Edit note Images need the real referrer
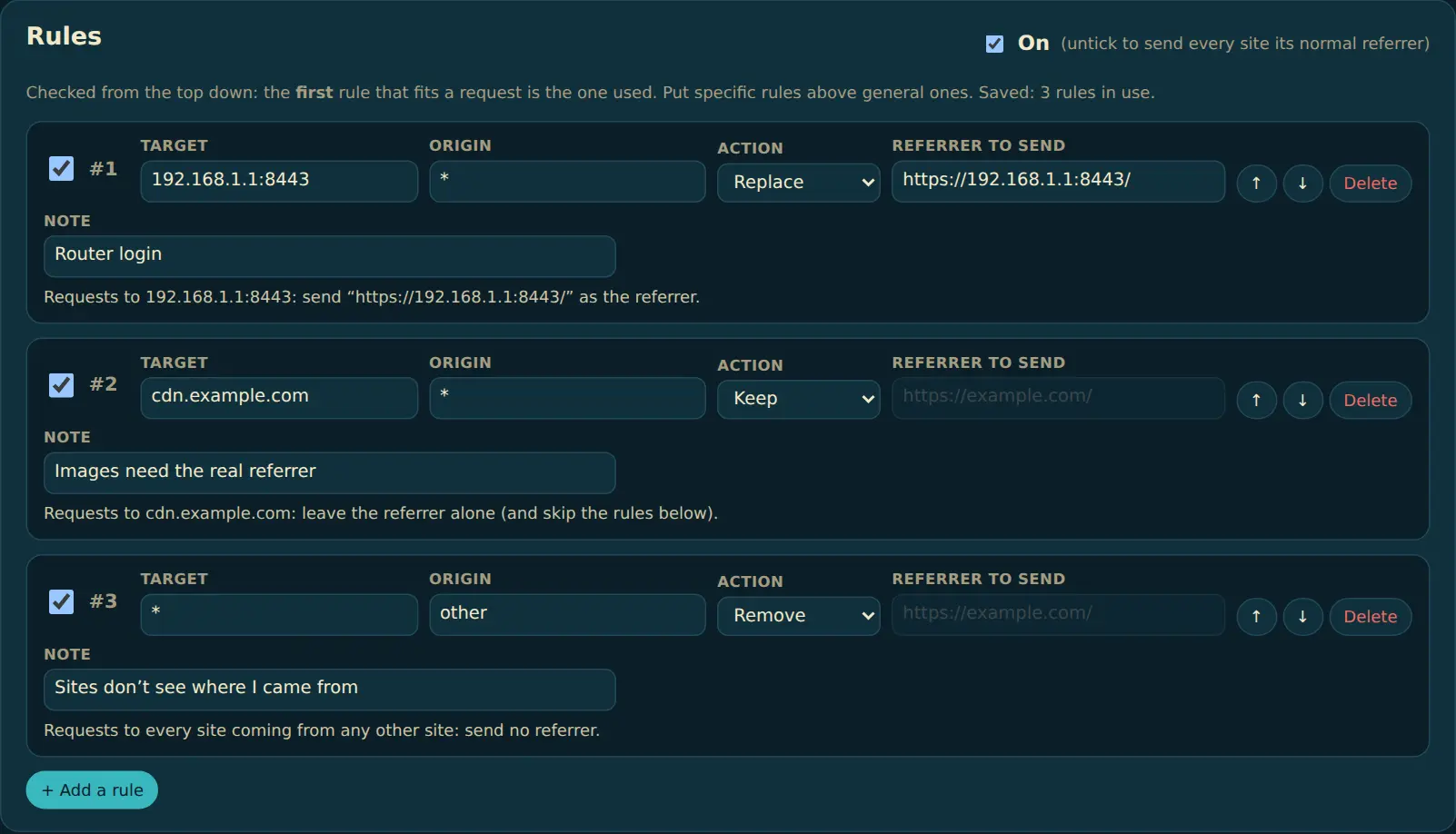Viewport: 1456px width, 834px height. (x=330, y=472)
